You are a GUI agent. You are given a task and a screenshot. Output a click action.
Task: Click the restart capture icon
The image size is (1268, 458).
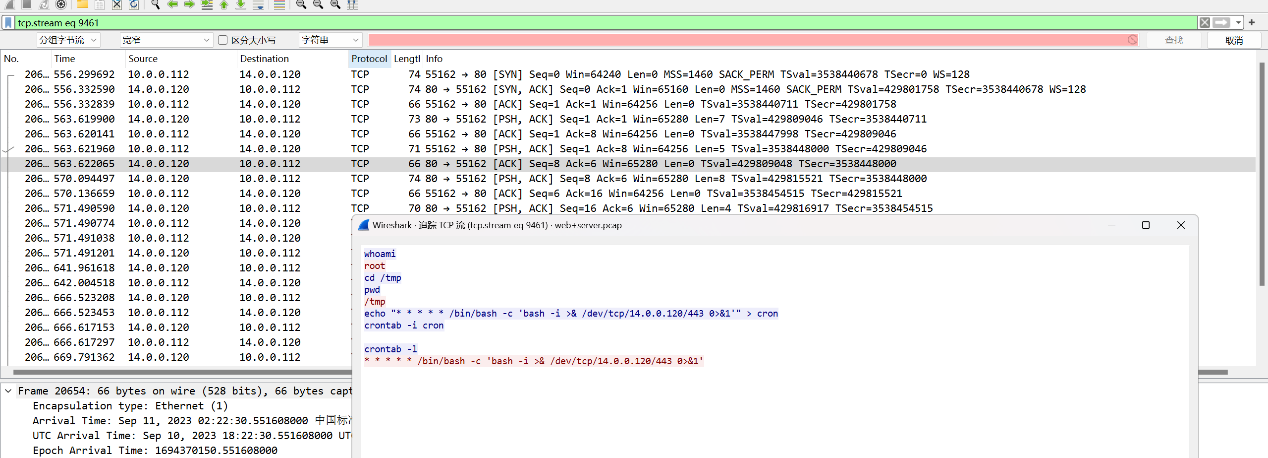44,4
